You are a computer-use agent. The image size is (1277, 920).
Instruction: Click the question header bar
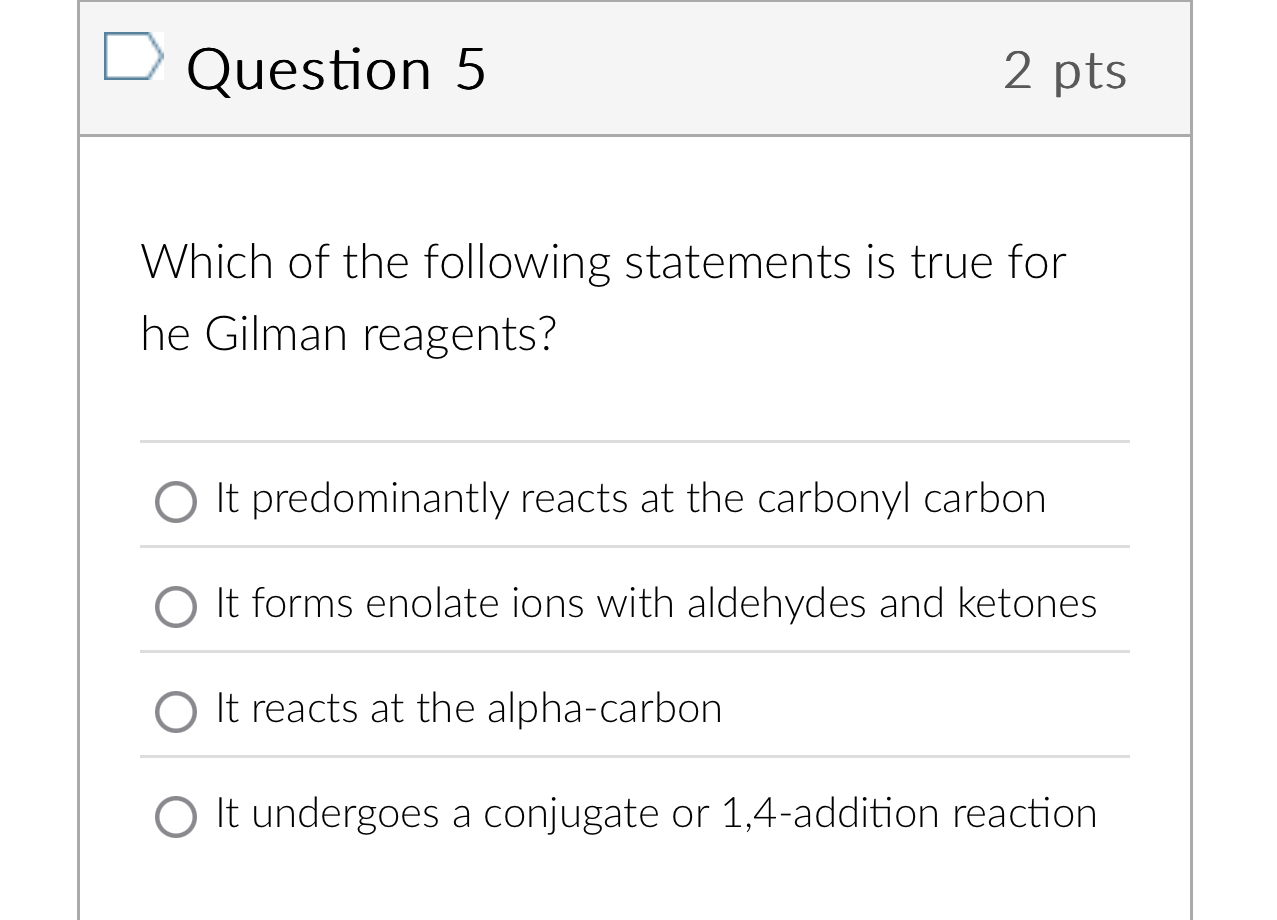click(x=634, y=69)
